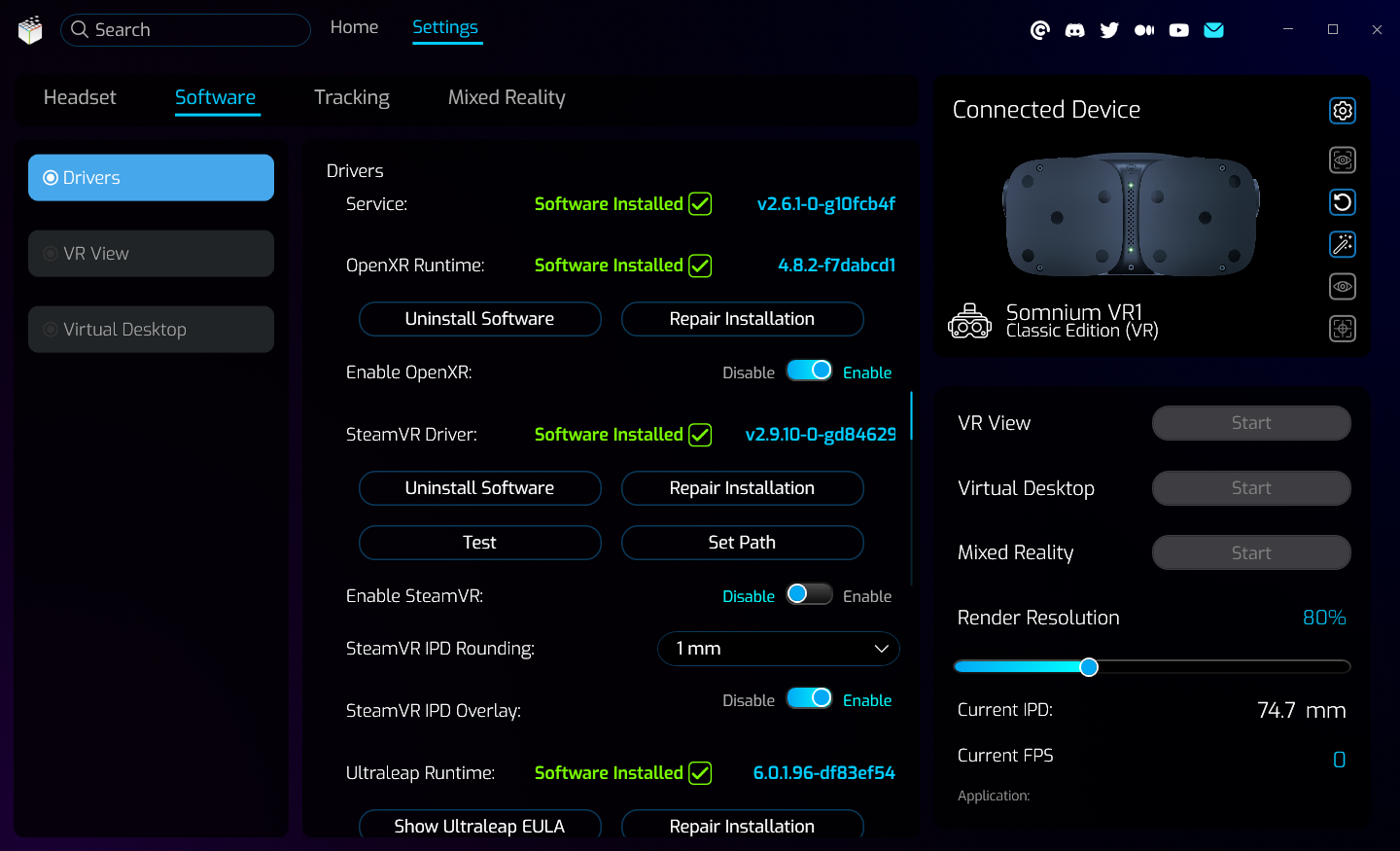
Task: Click the magic wand icon
Action: [x=1343, y=244]
